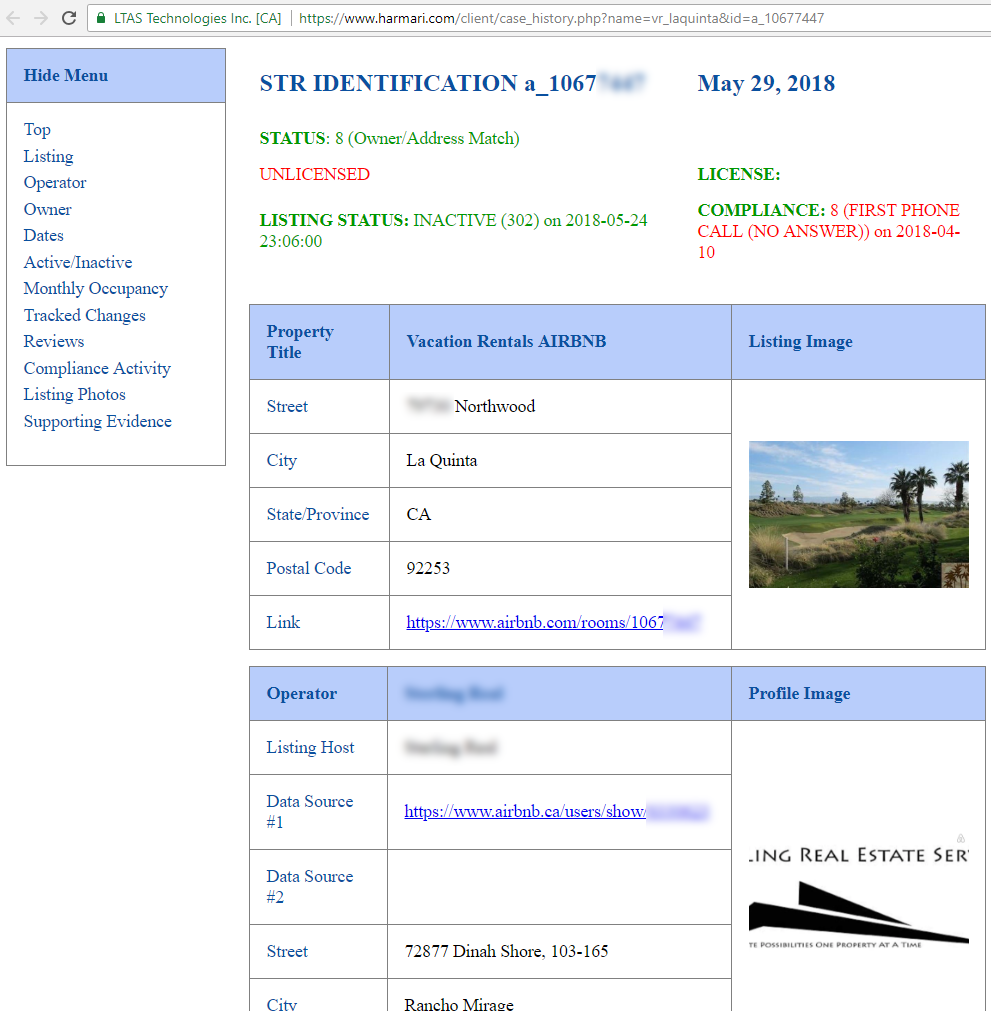The height and width of the screenshot is (1011, 991).
Task: Open the airbnb.ca/users/show data source link
Action: click(556, 811)
